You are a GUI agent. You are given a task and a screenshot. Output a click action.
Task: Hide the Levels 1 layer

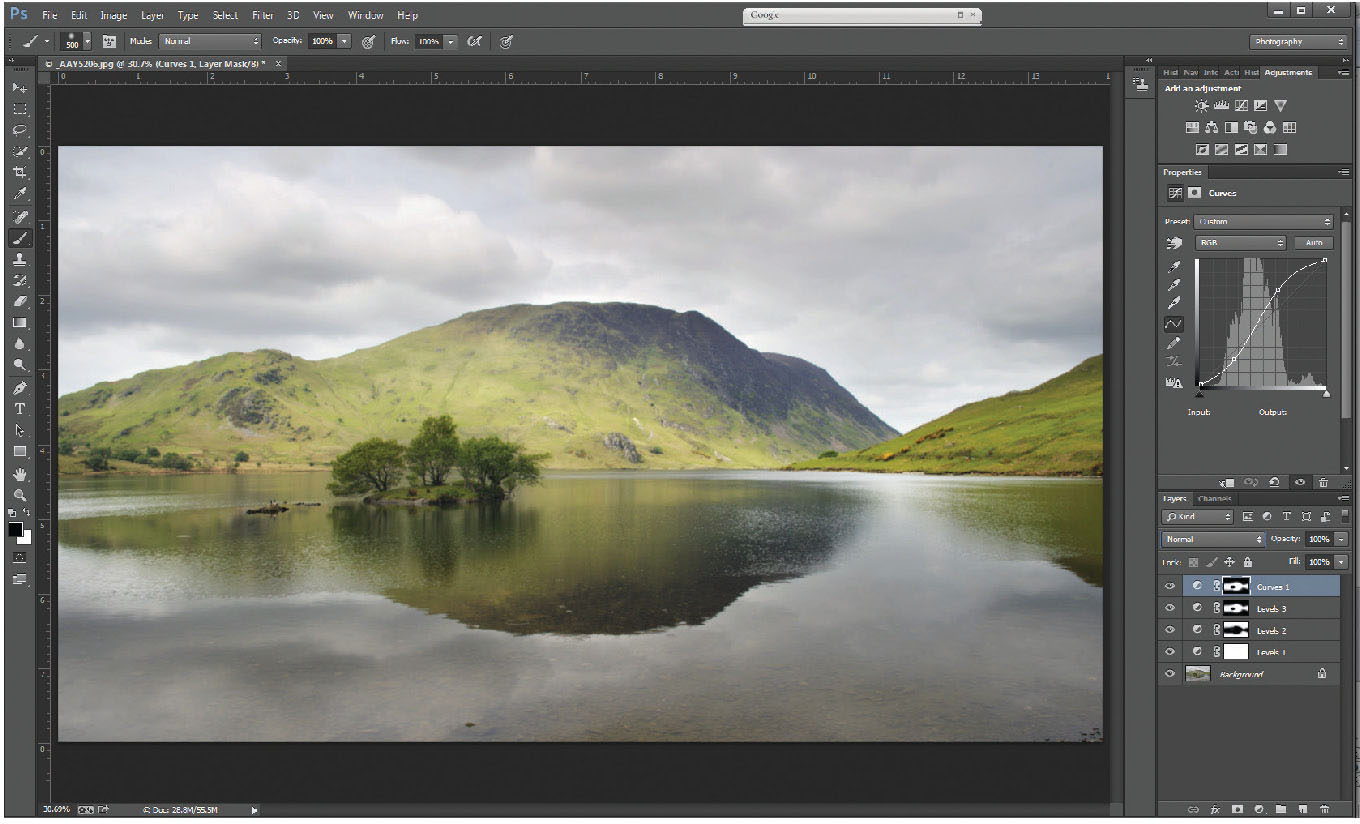(x=1170, y=652)
